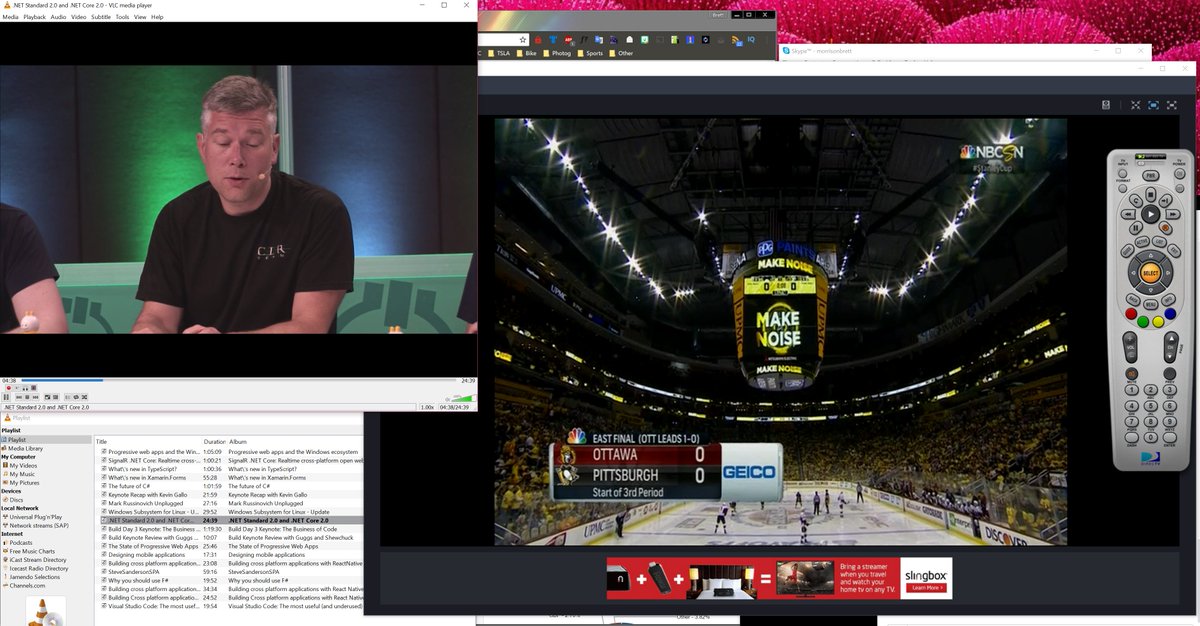Click SELECT on the DirecTV remote
The height and width of the screenshot is (626, 1200).
coord(1150,273)
